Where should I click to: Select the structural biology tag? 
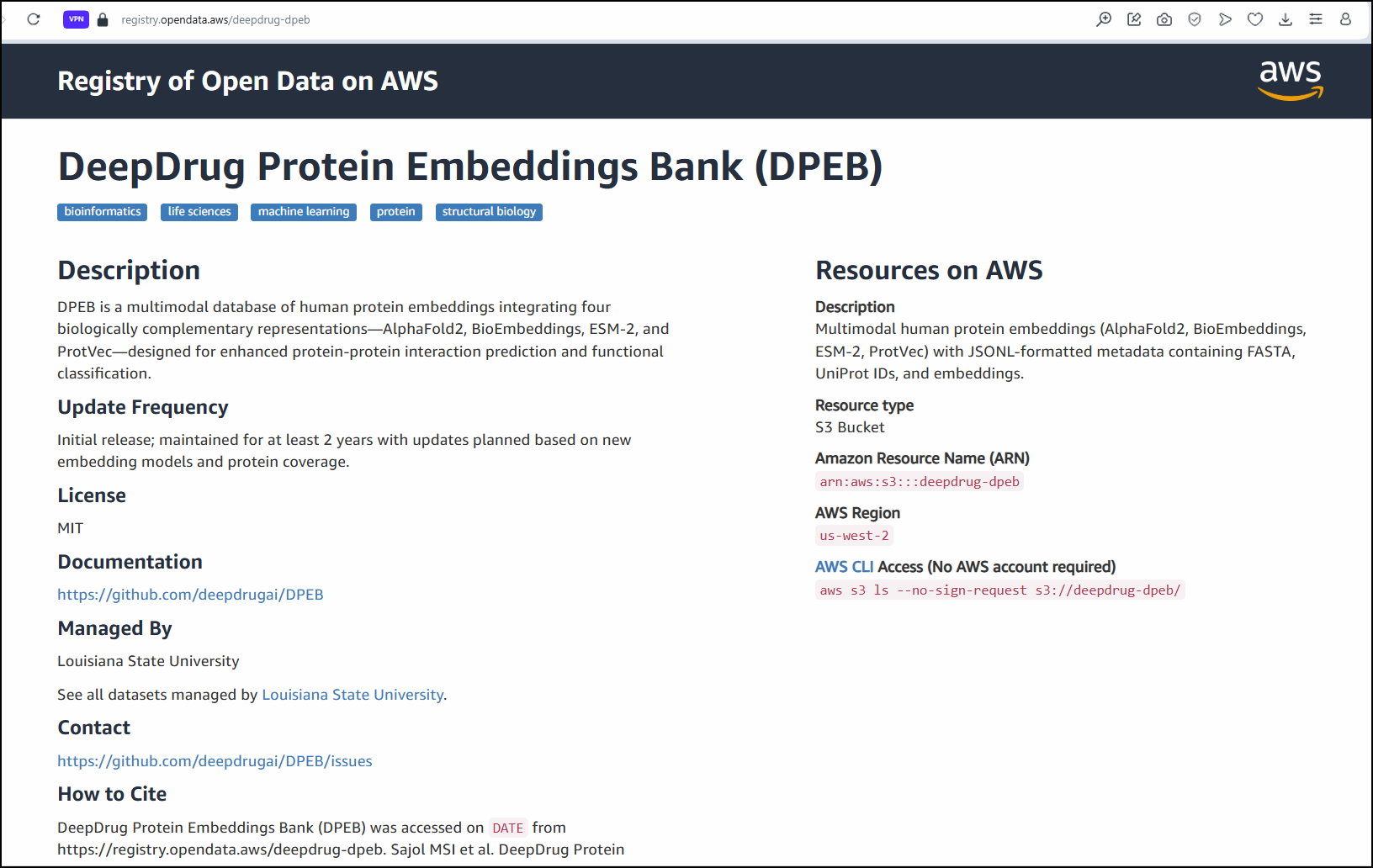489,212
